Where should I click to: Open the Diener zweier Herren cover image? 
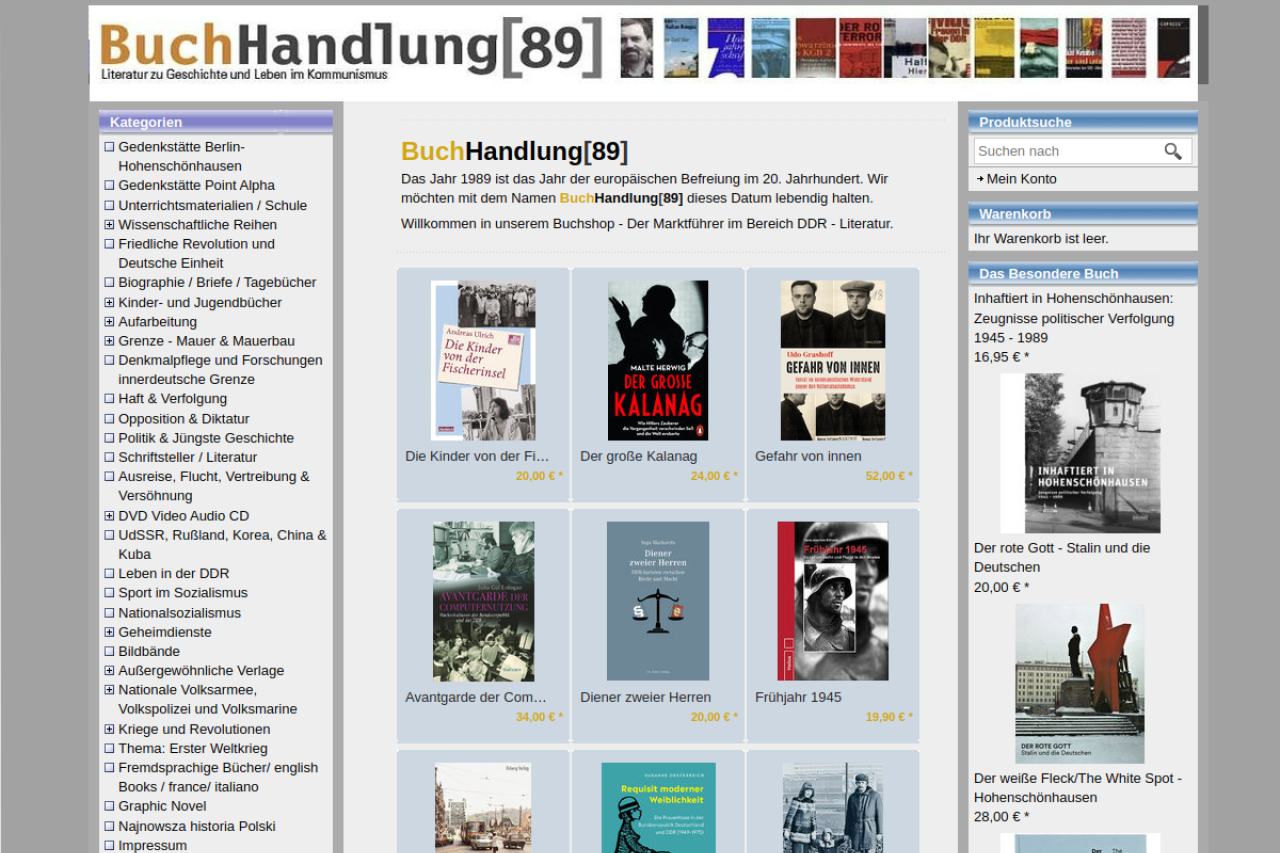click(658, 601)
